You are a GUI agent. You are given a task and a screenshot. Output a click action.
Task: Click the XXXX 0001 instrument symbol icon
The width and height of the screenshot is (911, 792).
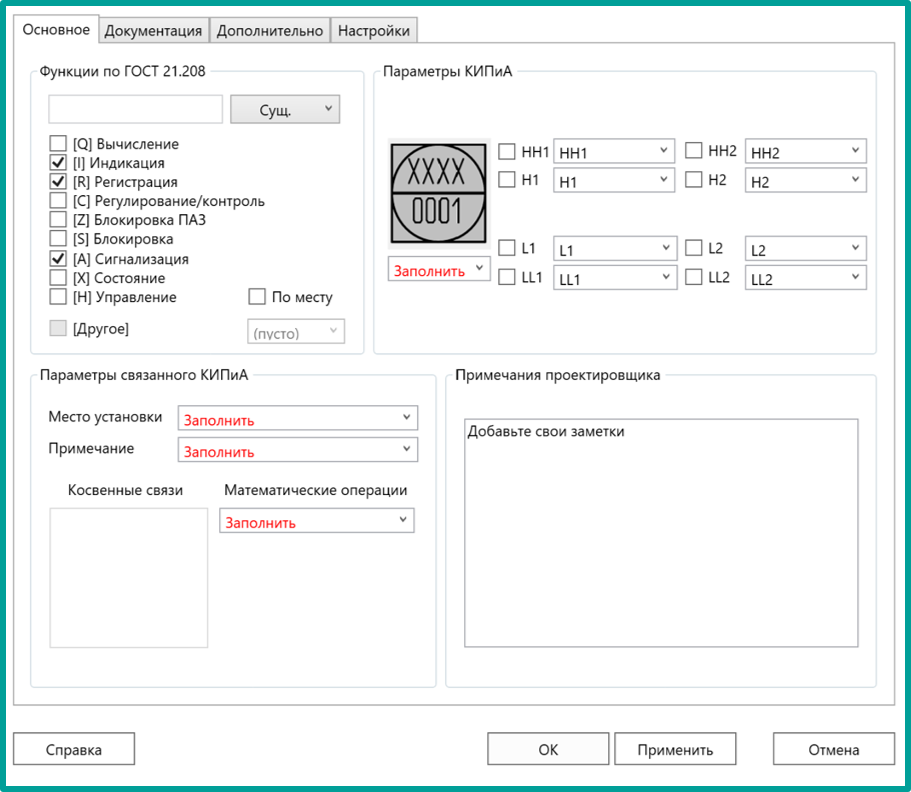pos(439,192)
